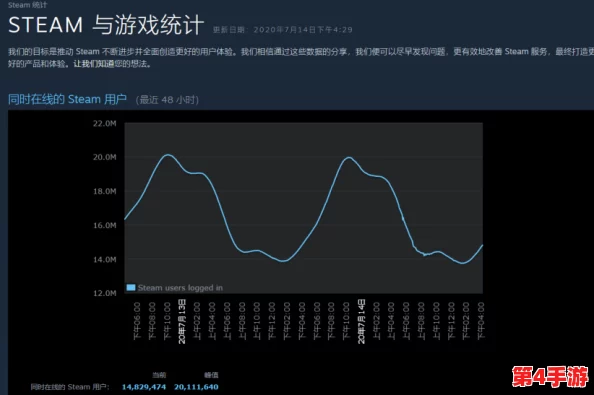Click the '20年7月13日' date axis marker

pyautogui.click(x=182, y=321)
